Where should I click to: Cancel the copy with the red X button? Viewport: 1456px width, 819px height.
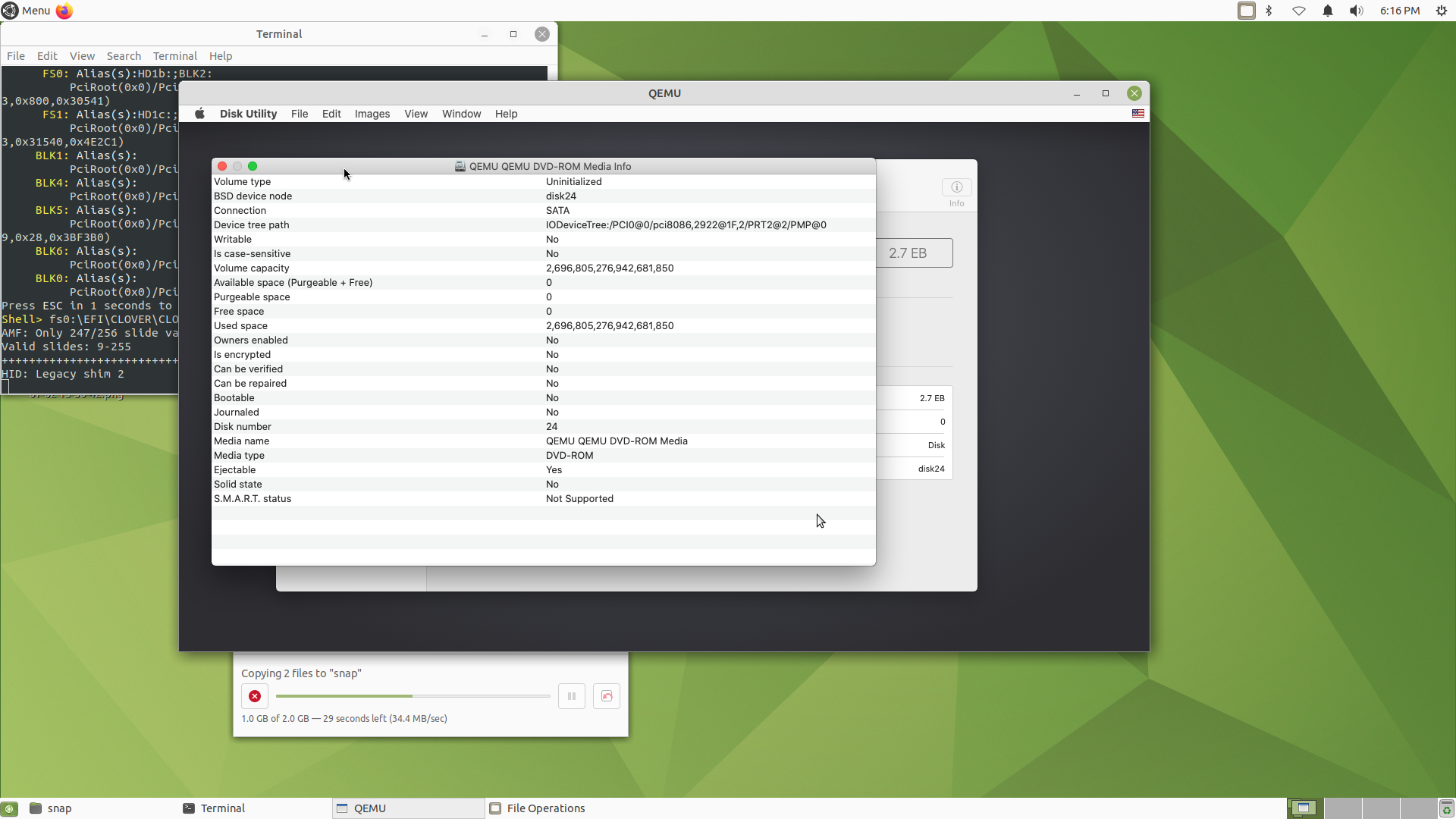click(254, 695)
